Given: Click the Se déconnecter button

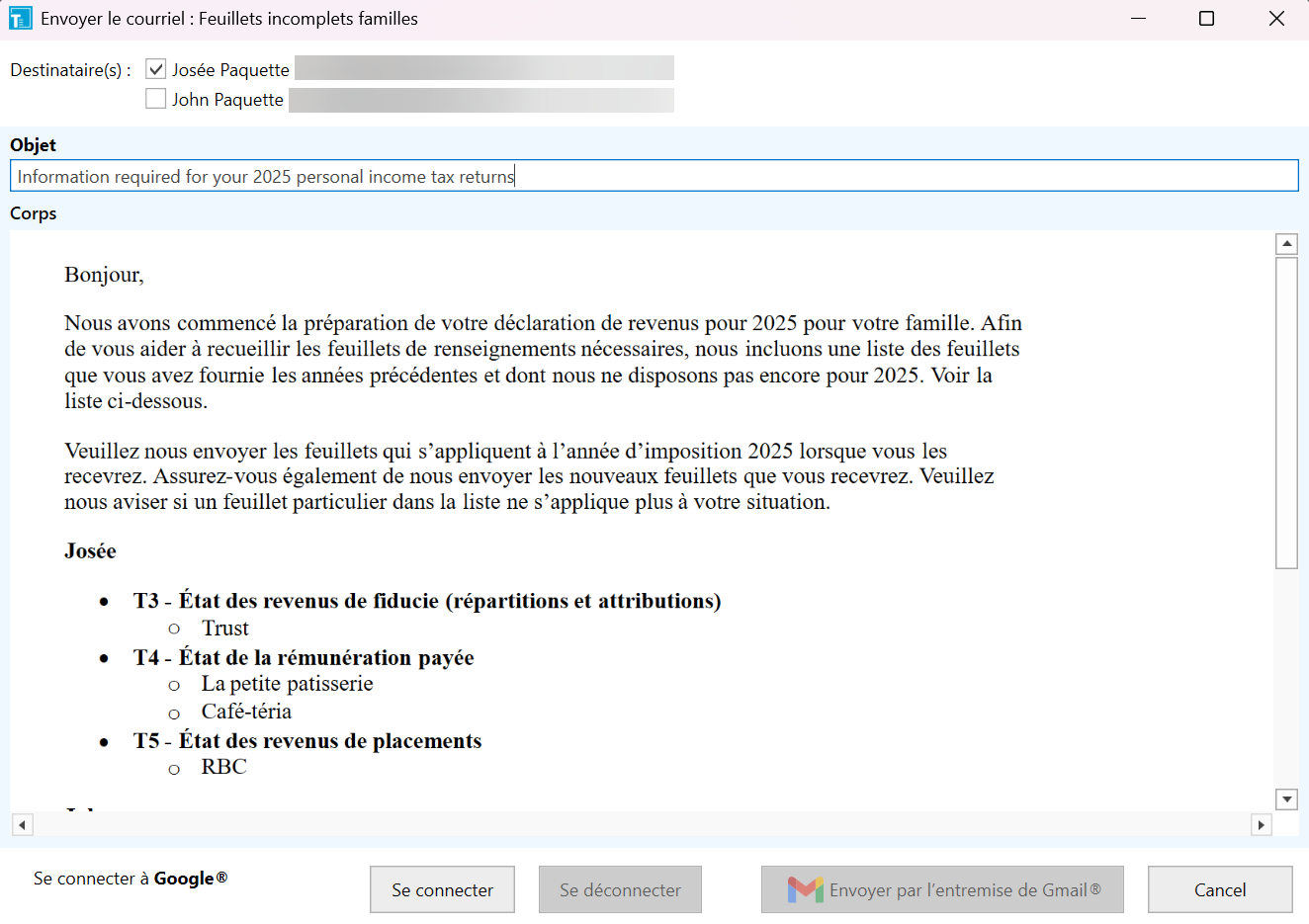Looking at the screenshot, I should (620, 889).
